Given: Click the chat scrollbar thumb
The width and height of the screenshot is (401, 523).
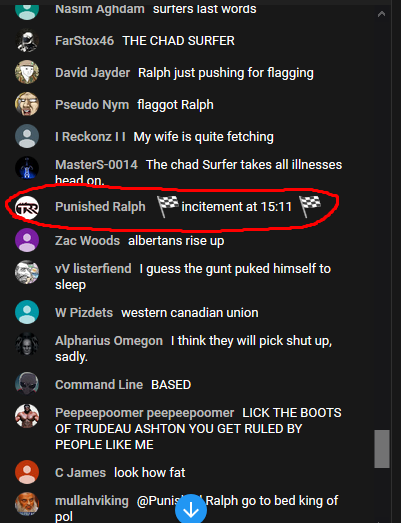Looking at the screenshot, I should pos(382,449).
